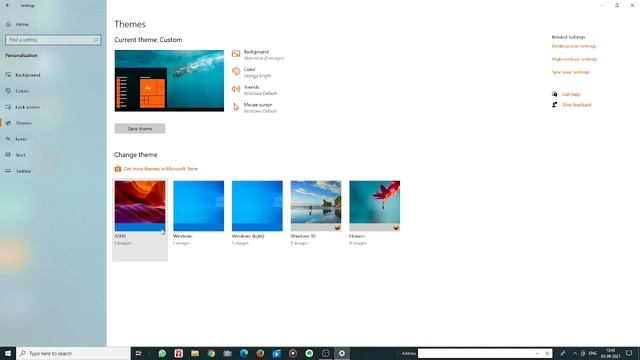Image resolution: width=640 pixels, height=360 pixels.
Task: Click the Get help chat icon
Action: [x=555, y=94]
